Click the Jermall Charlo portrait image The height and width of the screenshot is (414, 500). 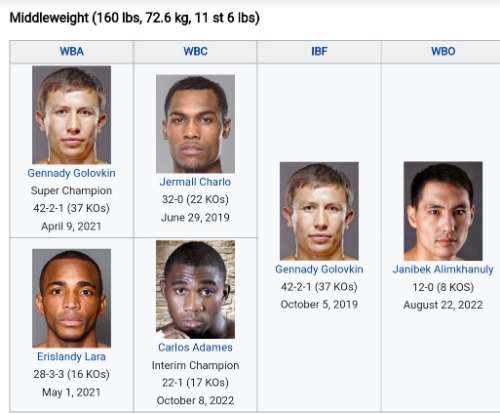(195, 124)
